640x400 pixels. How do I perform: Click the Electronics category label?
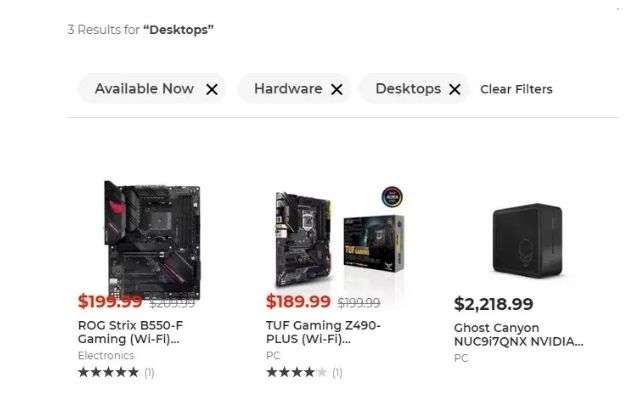[106, 356]
